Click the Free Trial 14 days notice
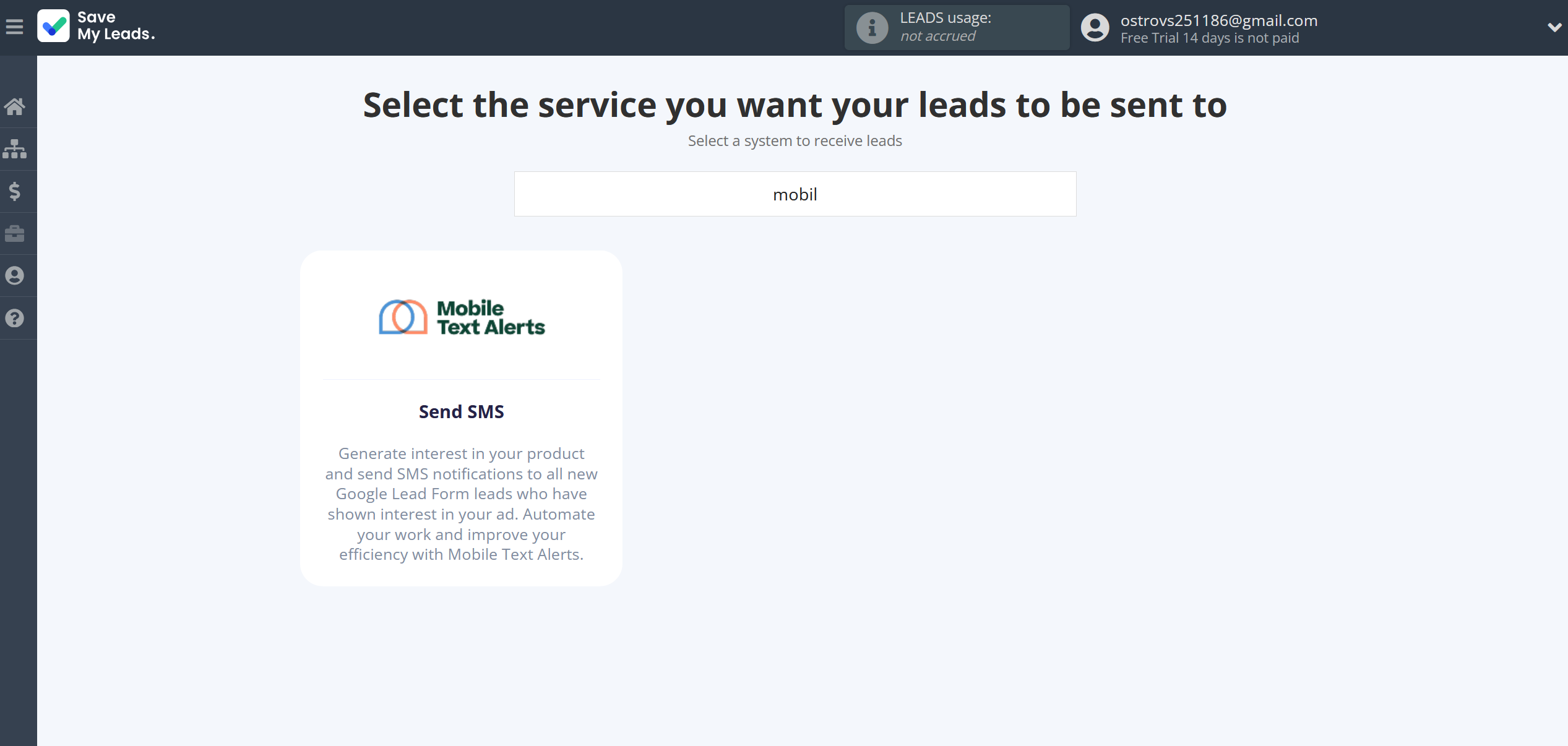1568x746 pixels. pos(1210,38)
